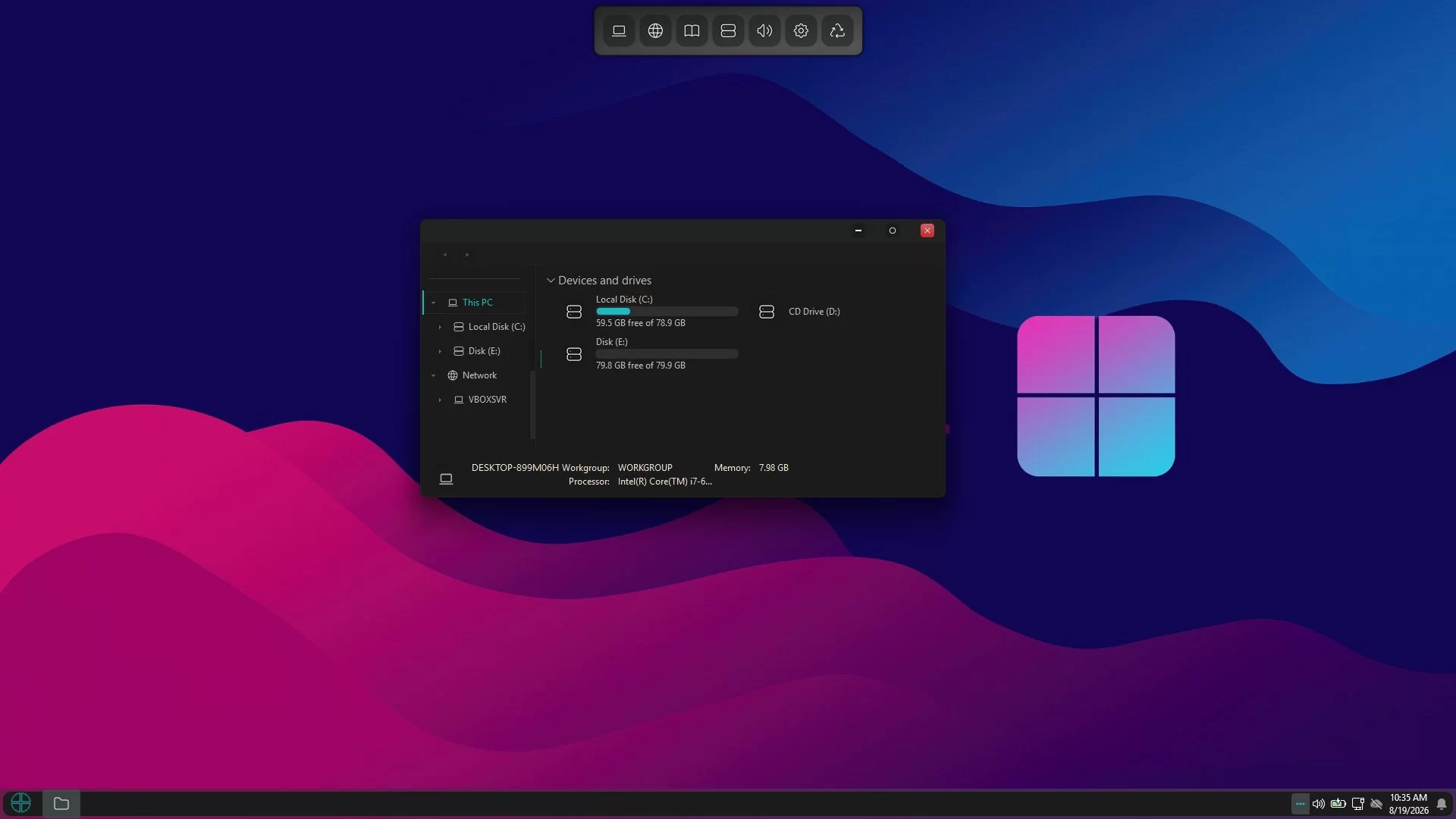Click the Local Disk (C:) usage bar

667,311
